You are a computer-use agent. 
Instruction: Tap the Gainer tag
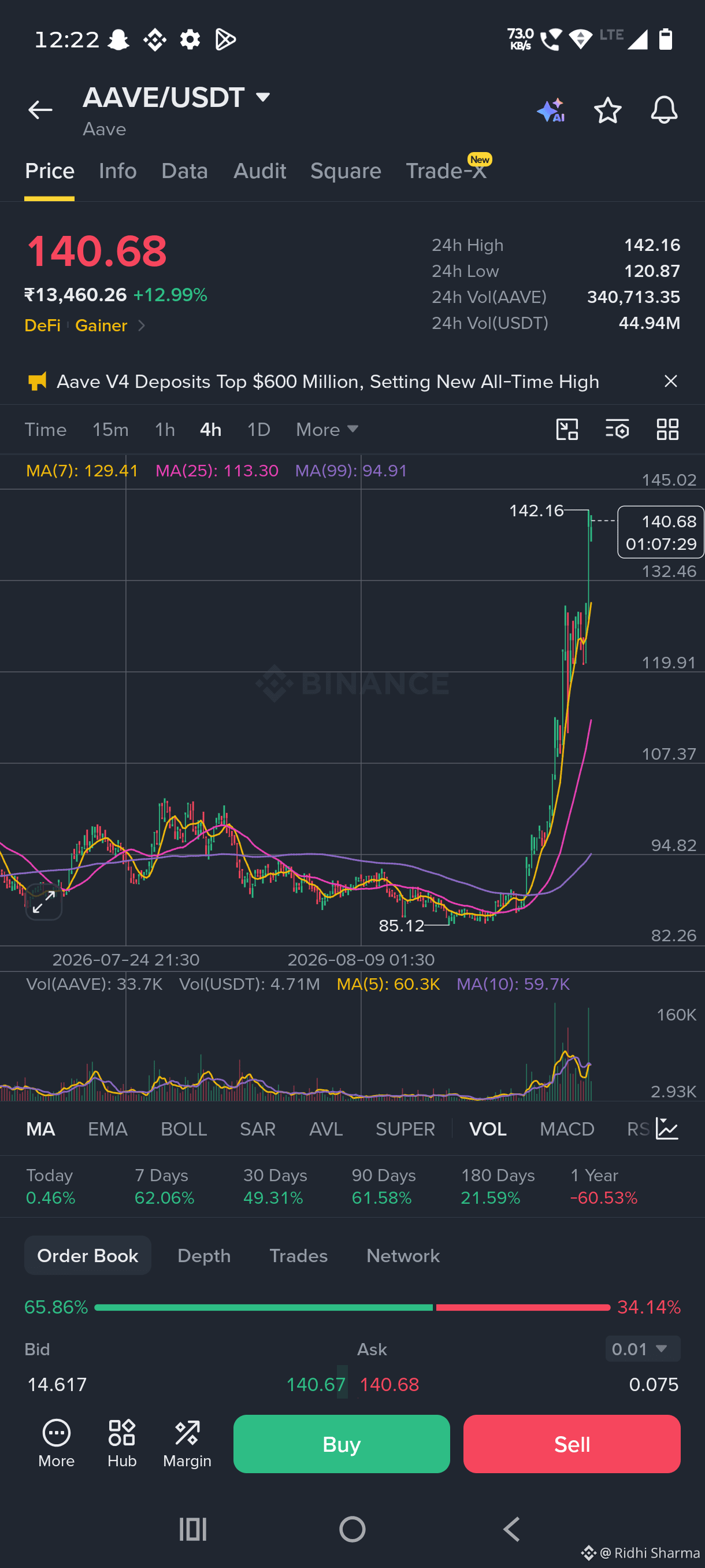tap(101, 326)
